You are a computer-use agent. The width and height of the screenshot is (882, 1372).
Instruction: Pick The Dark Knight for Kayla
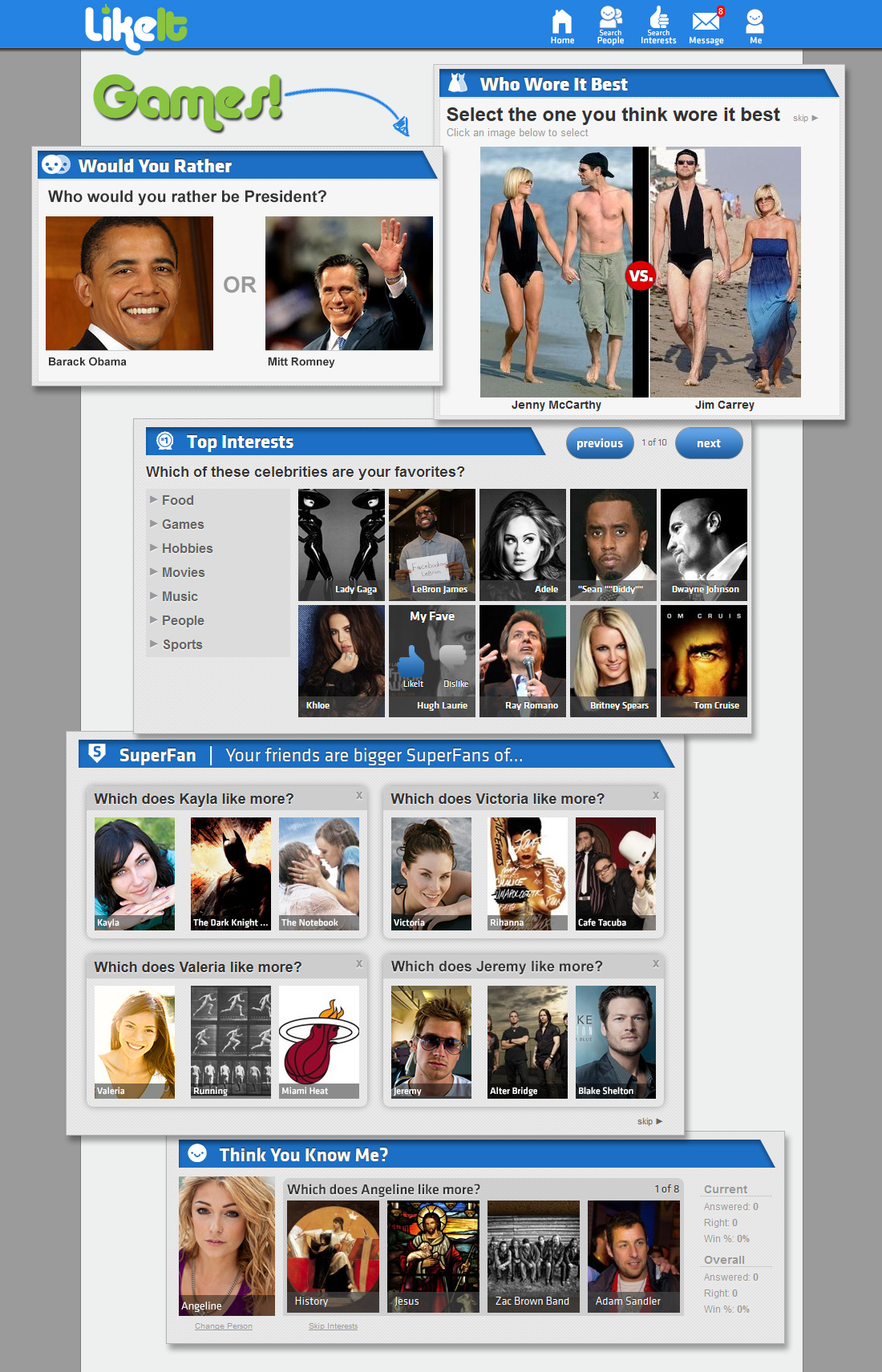231,874
